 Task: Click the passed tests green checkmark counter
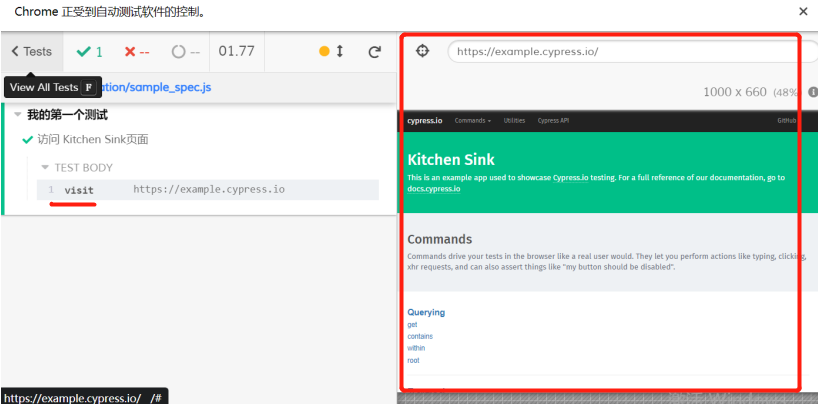pyautogui.click(x=89, y=52)
